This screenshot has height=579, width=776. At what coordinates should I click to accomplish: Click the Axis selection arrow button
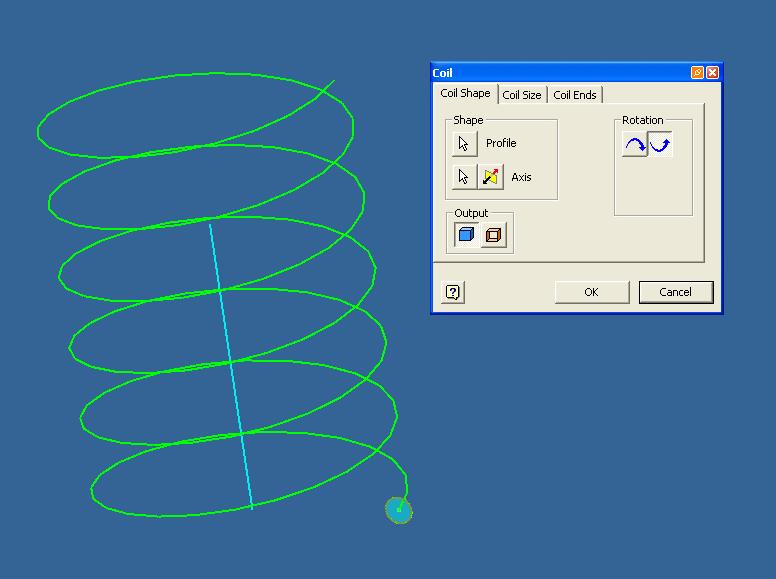click(464, 177)
